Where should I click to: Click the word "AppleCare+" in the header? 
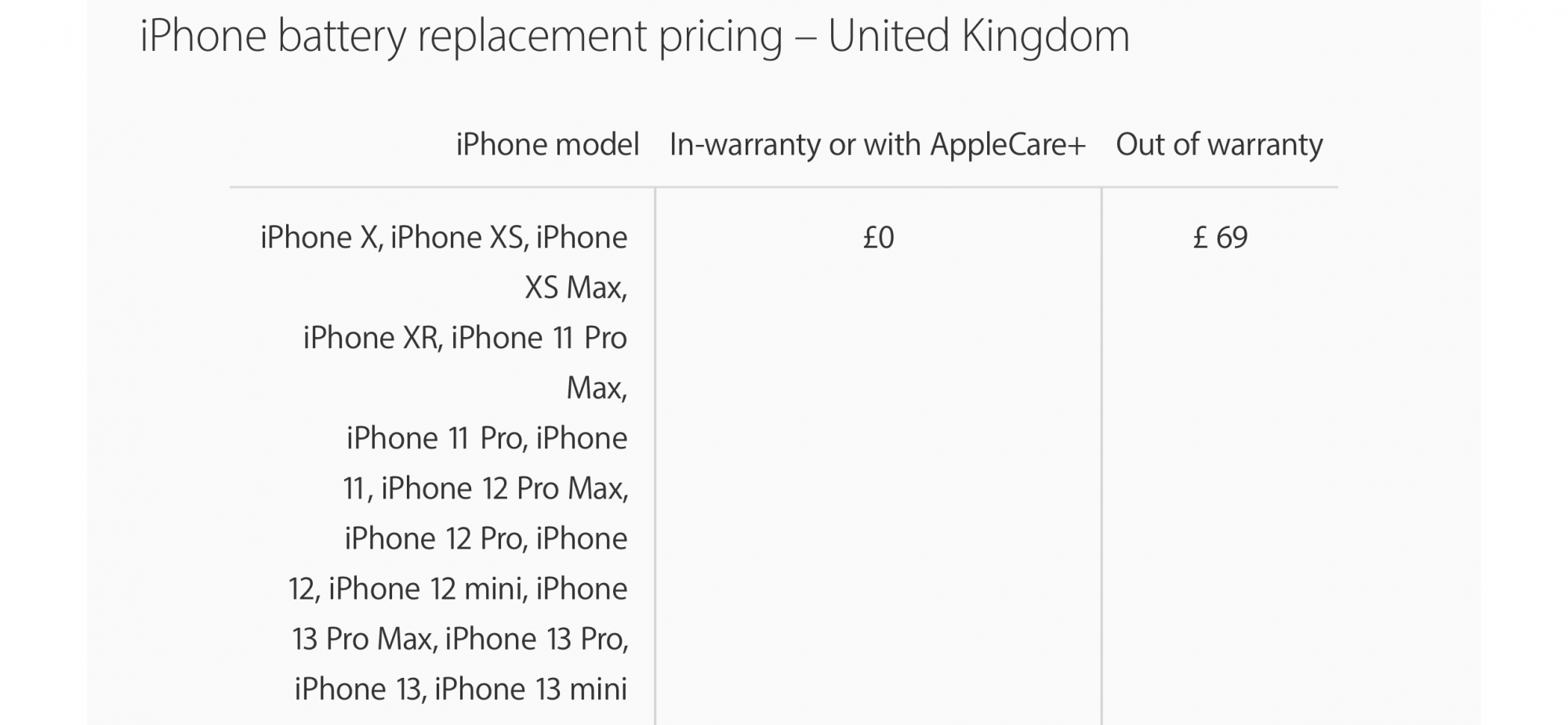1007,145
